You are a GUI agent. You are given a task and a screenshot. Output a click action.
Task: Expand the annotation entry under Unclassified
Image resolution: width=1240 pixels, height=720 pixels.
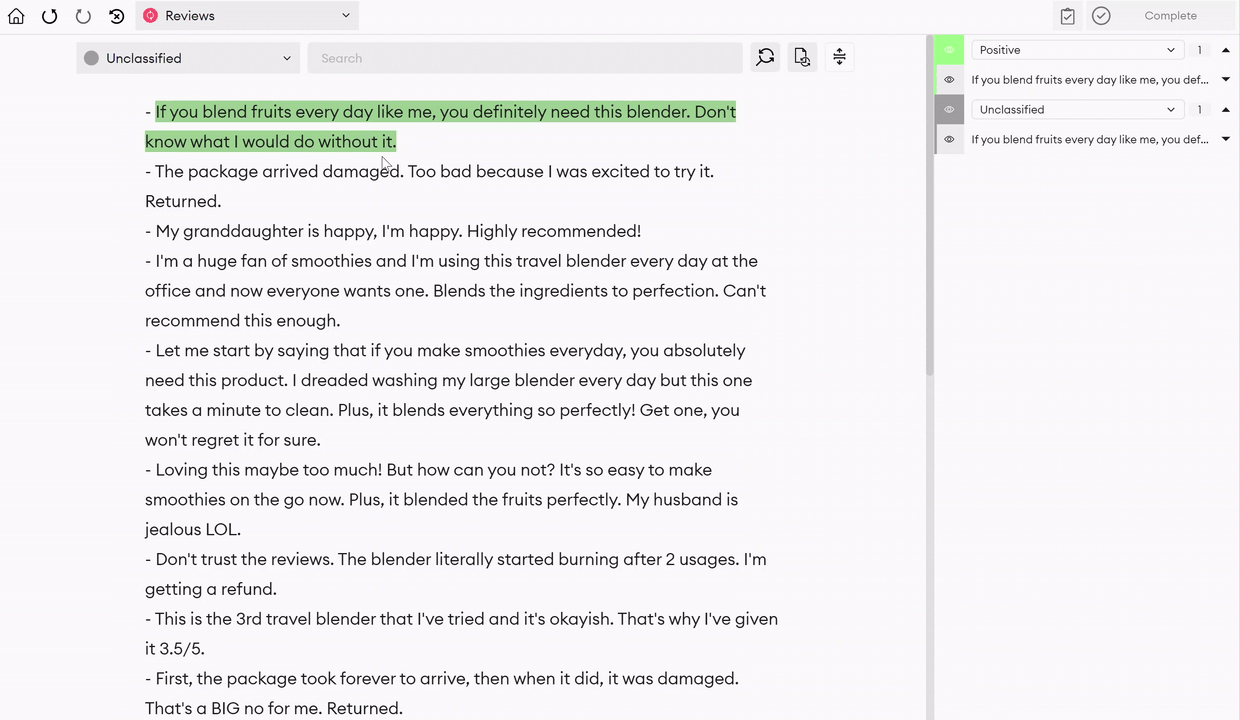(1226, 140)
